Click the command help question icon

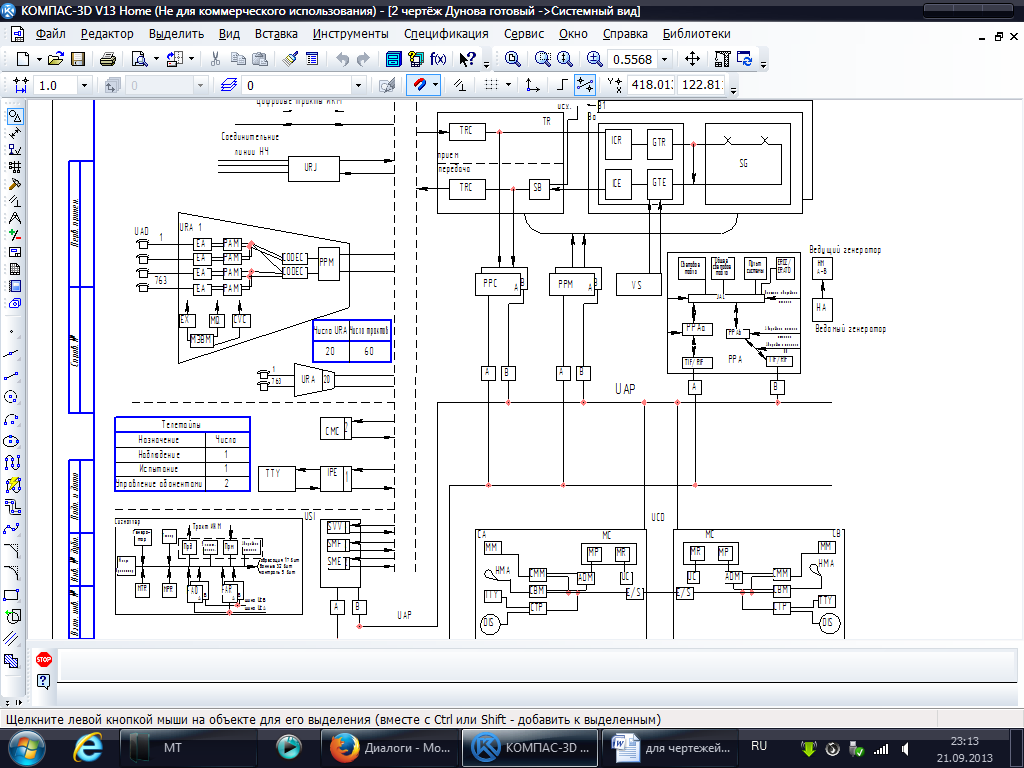click(44, 682)
